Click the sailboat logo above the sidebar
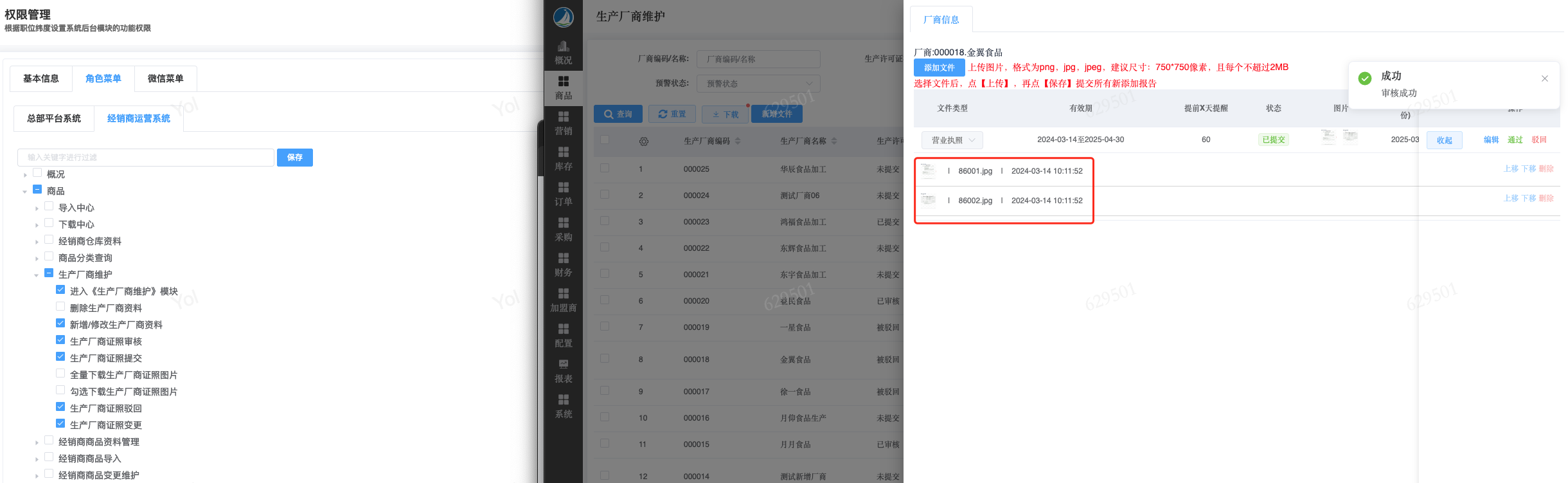The width and height of the screenshot is (1568, 483). point(564,17)
